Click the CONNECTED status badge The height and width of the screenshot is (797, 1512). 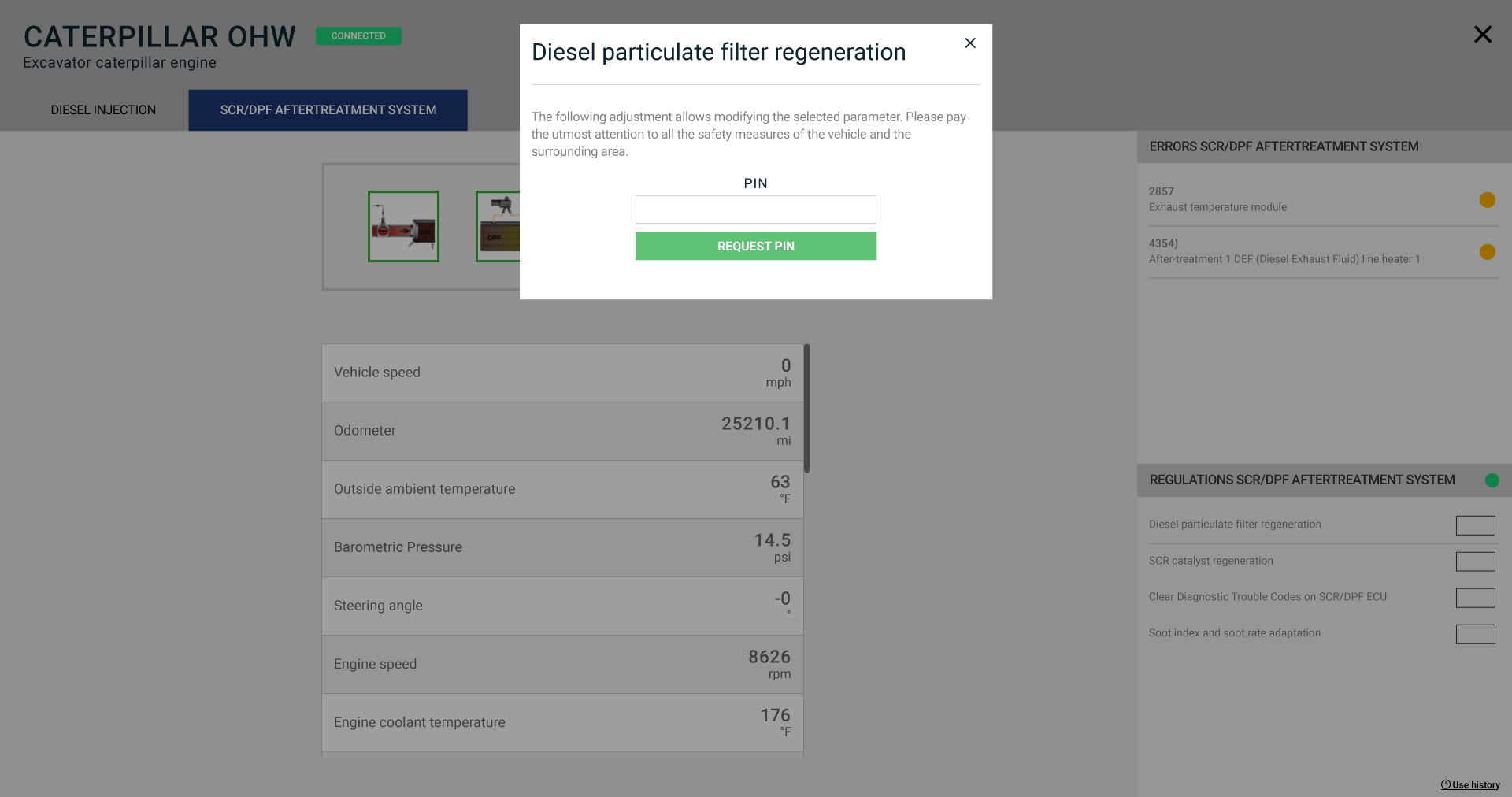tap(358, 36)
